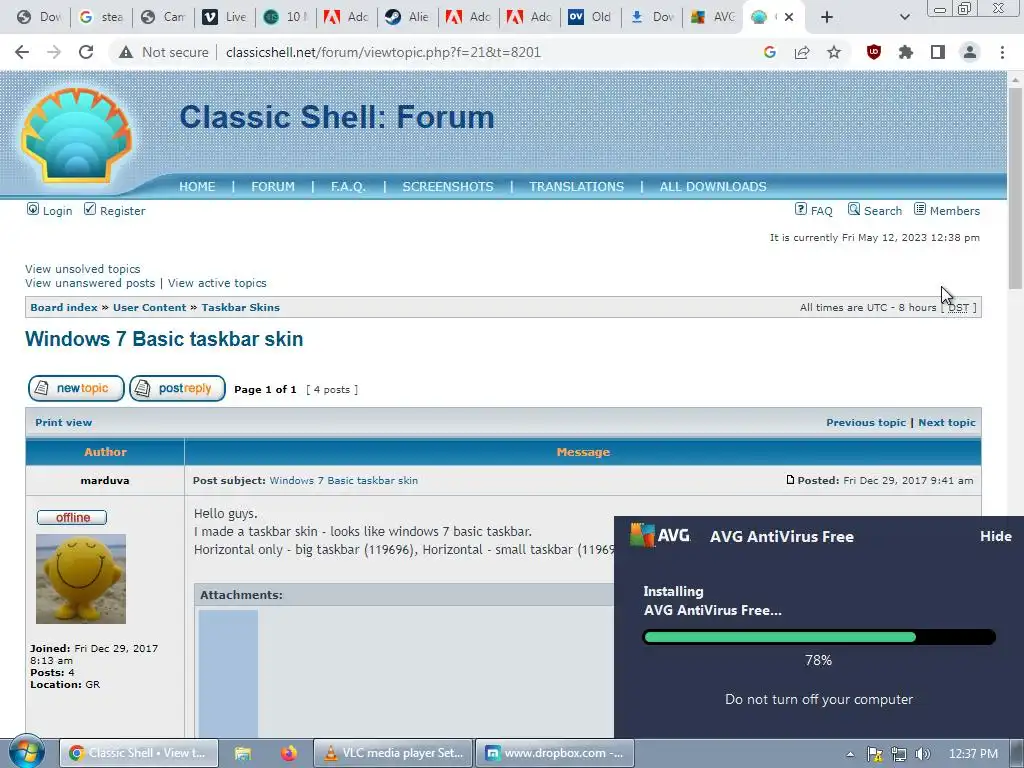The width and height of the screenshot is (1024, 768).
Task: Switch to the AVG browser tab
Action: click(713, 17)
